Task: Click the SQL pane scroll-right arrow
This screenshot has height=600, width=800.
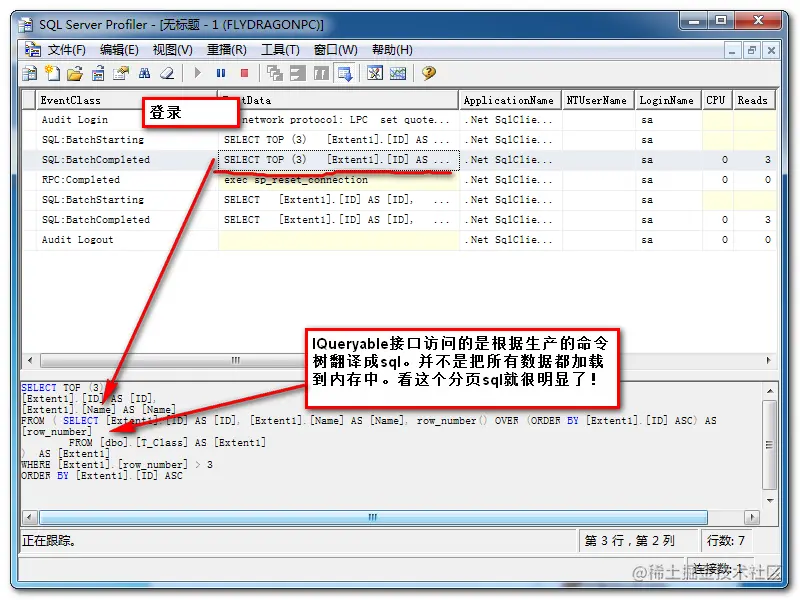Action: click(752, 517)
